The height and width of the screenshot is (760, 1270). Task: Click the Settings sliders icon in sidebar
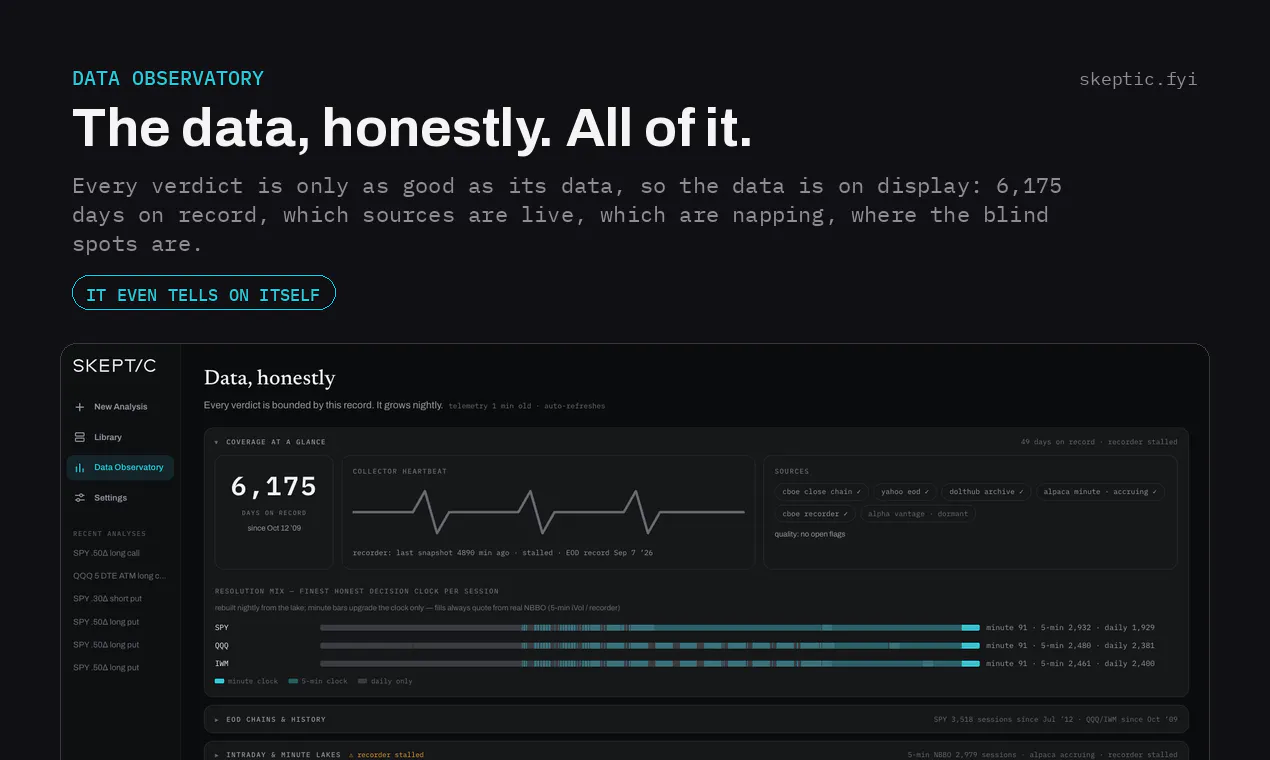(x=80, y=498)
